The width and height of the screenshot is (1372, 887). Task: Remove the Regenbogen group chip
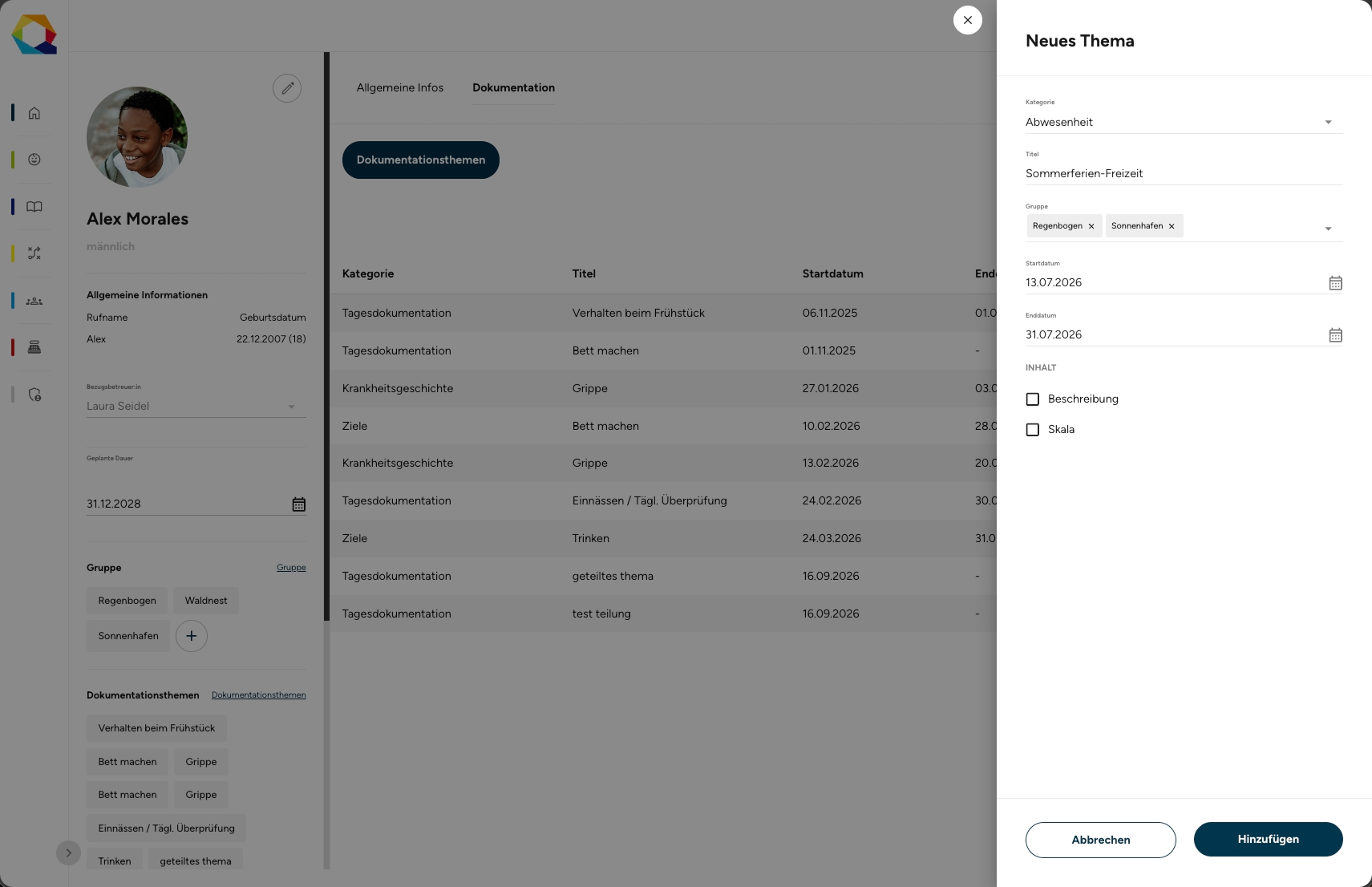pyautogui.click(x=1091, y=226)
